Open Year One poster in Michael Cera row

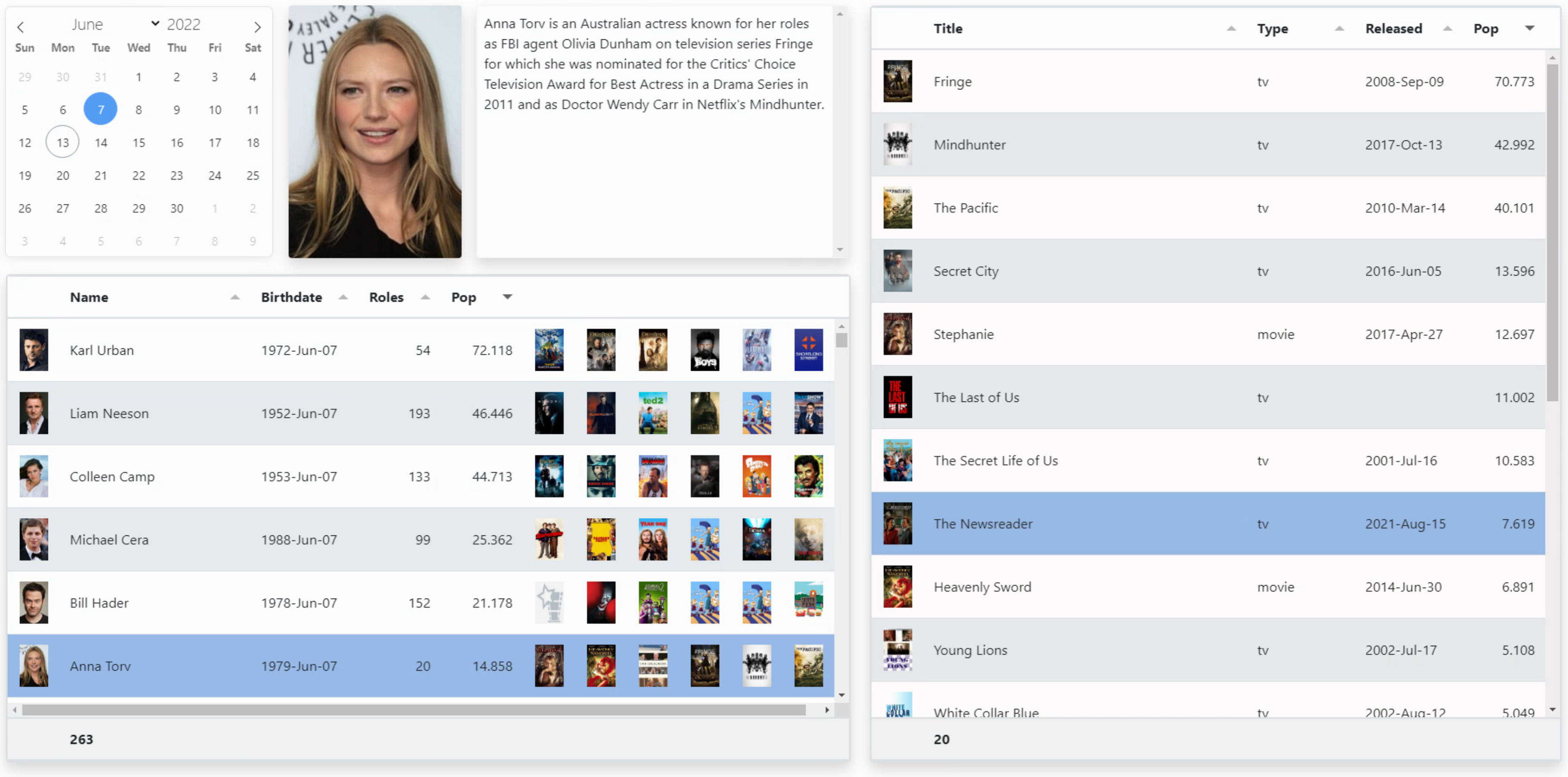[653, 540]
